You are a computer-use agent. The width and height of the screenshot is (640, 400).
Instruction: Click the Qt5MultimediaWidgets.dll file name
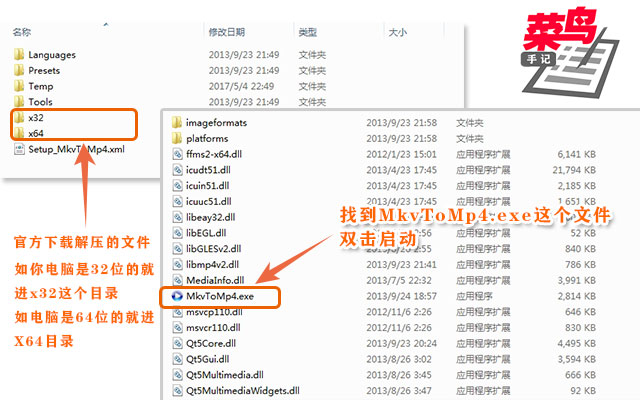[243, 391]
